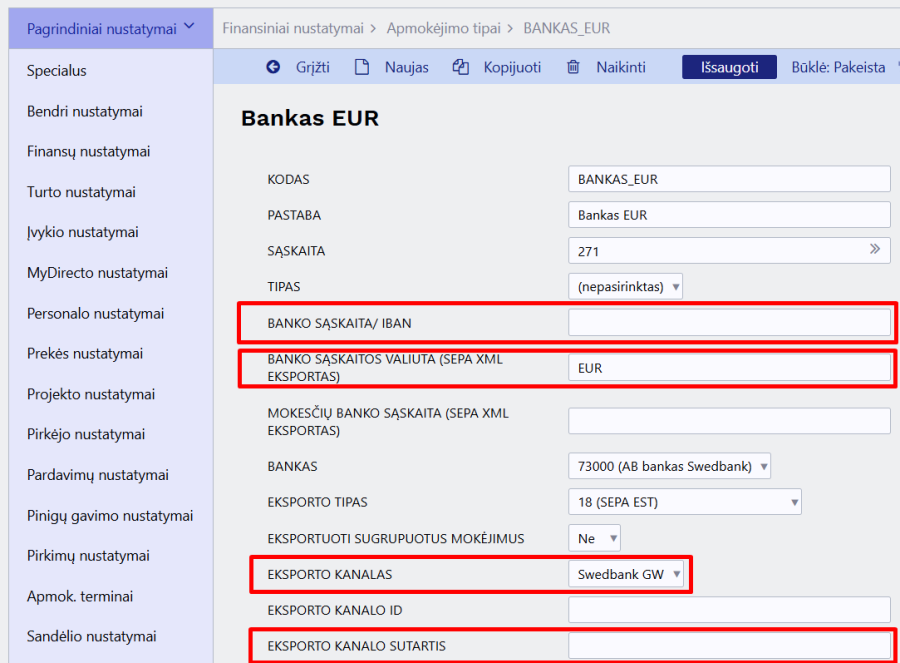
Task: Open Finansų nustatymai in sidebar
Action: pyautogui.click(x=88, y=151)
